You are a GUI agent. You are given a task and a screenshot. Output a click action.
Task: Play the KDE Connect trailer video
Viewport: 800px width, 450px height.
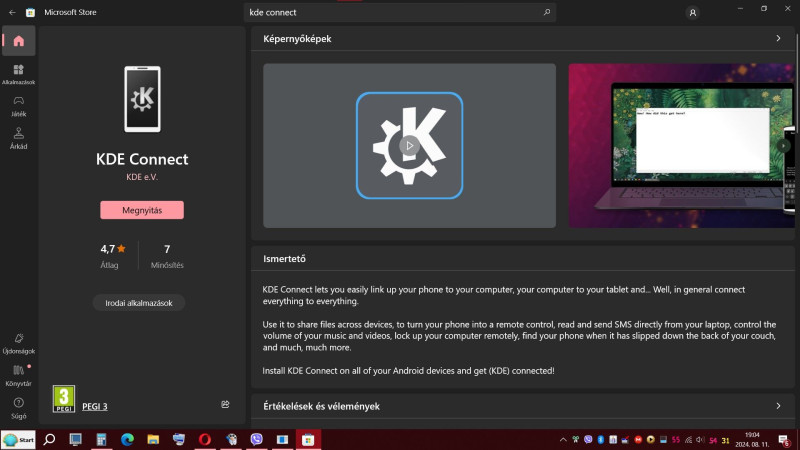409,145
